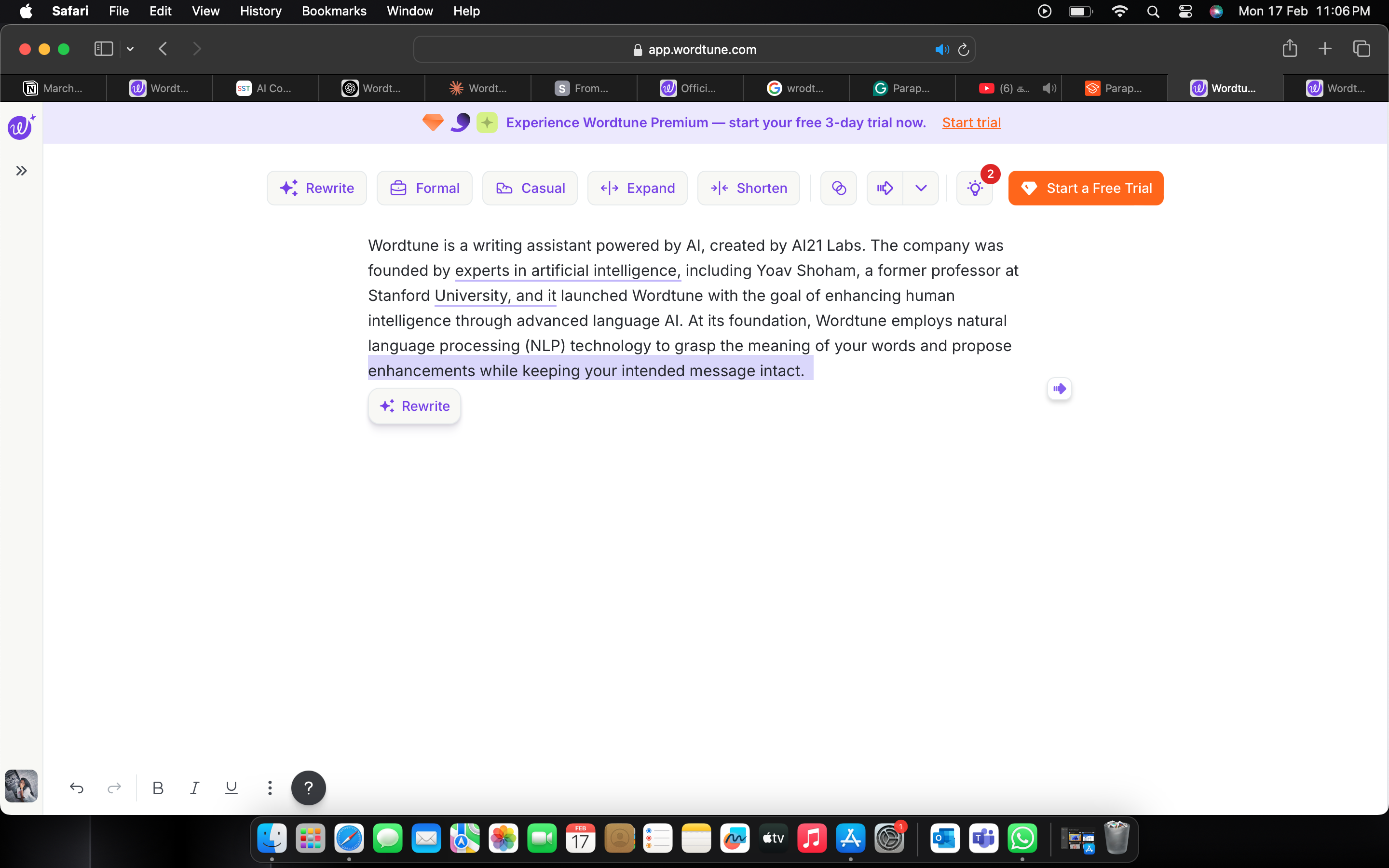Open the Bookmarks menu
Viewport: 1389px width, 868px height.
334,11
